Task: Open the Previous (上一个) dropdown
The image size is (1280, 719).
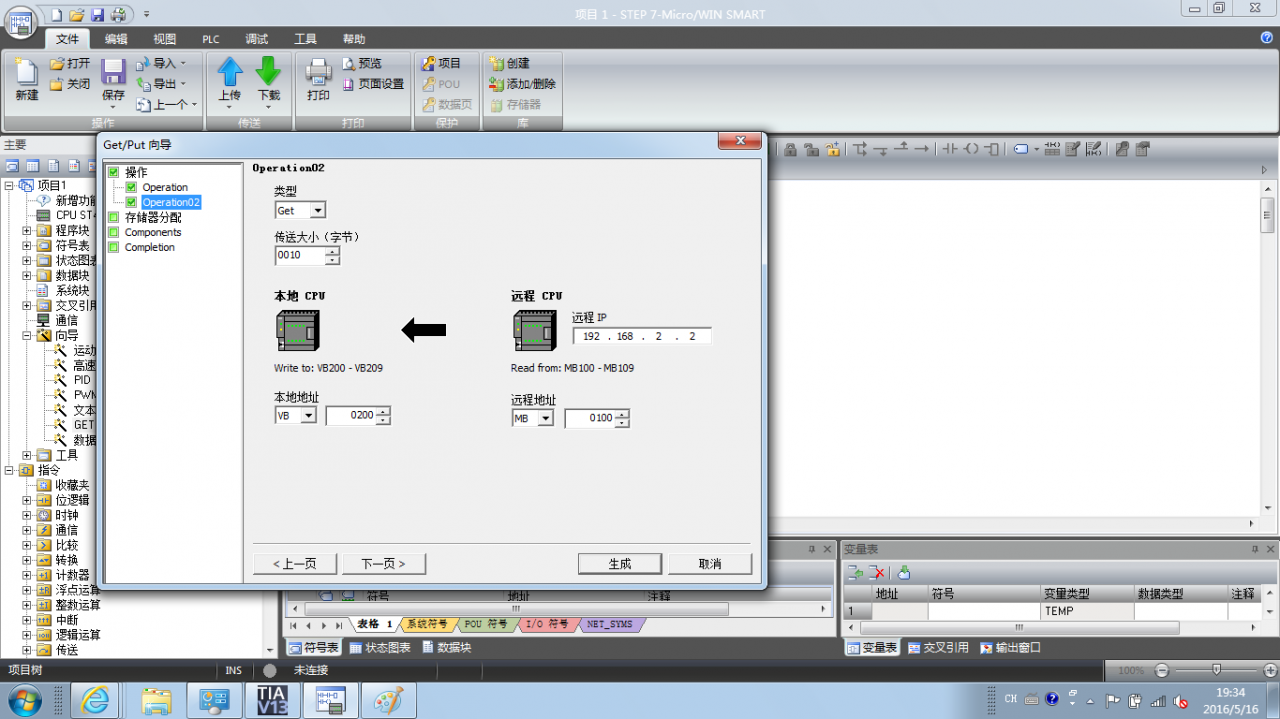Action: pyautogui.click(x=194, y=104)
